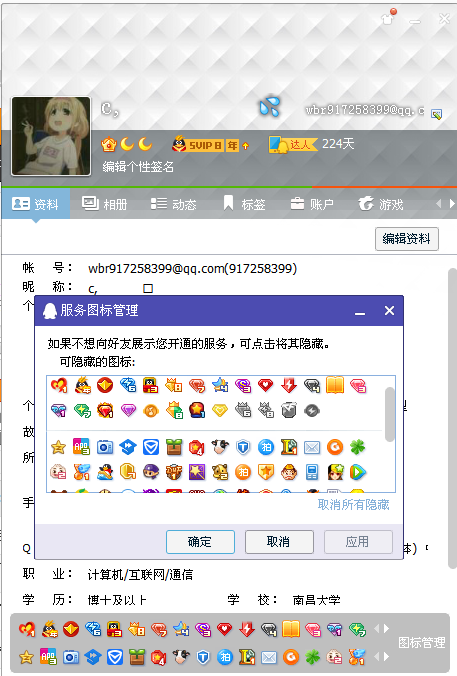
Task: Open the 账户 tab
Action: (312, 203)
